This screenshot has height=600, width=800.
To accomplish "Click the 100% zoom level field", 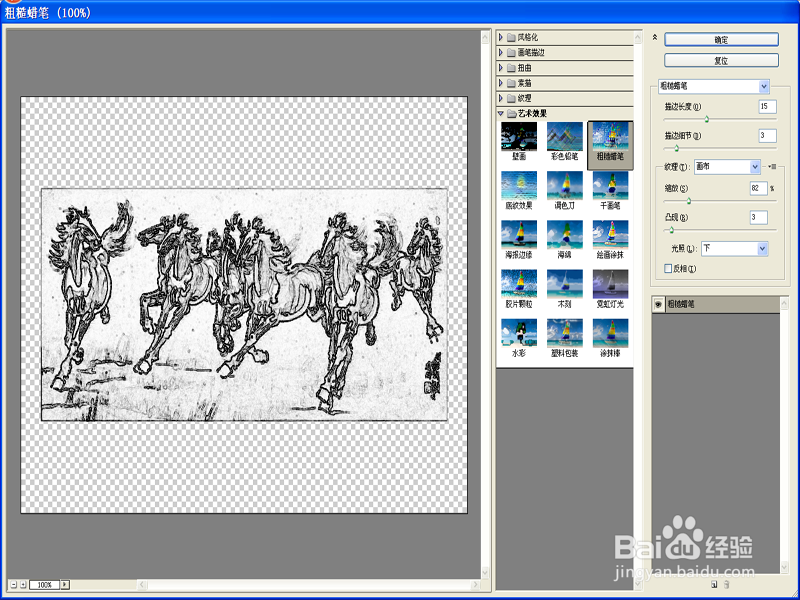I will (x=45, y=585).
